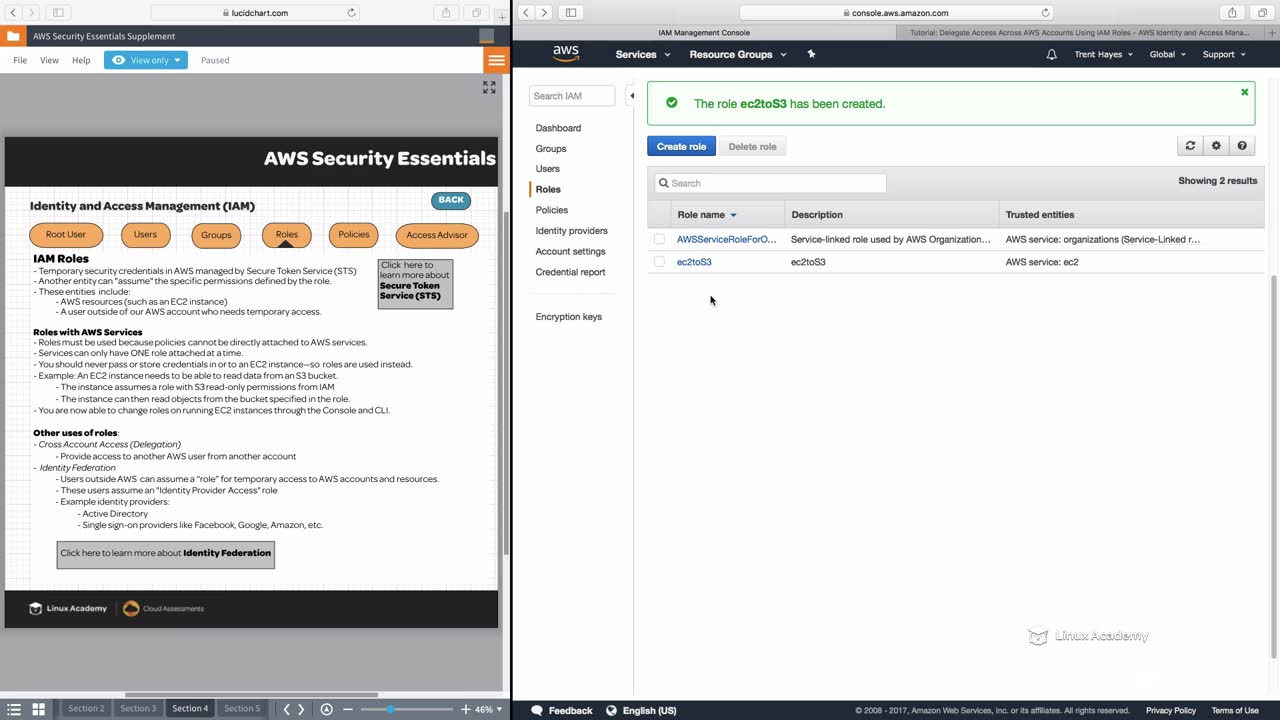Image resolution: width=1280 pixels, height=720 pixels.
Task: Click the Create role button
Action: 681,147
